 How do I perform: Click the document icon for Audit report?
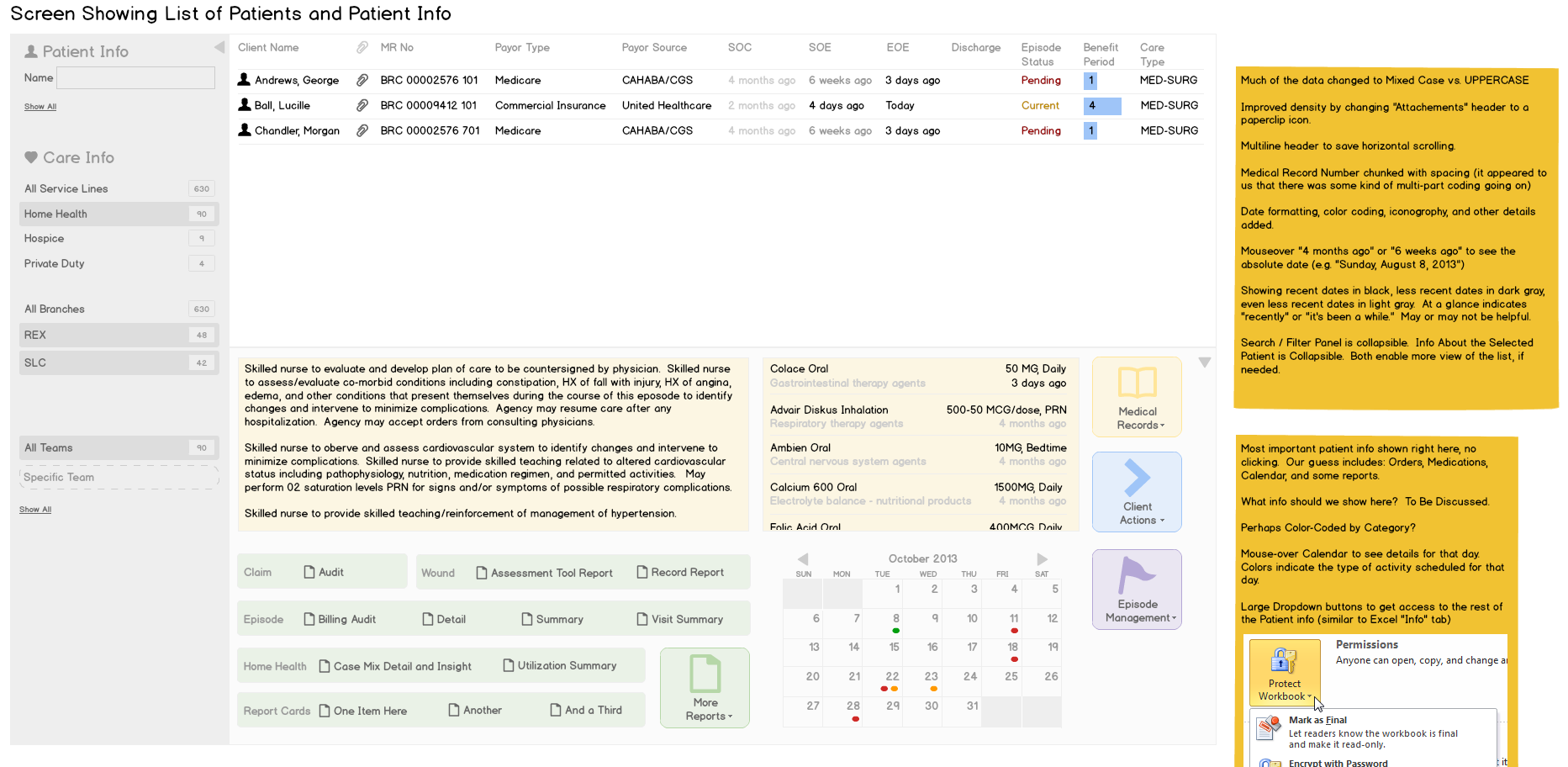pyautogui.click(x=309, y=572)
